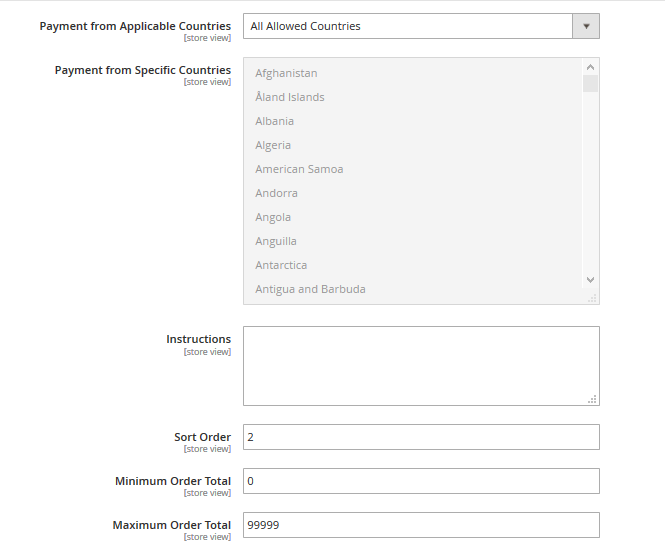This screenshot has width=665, height=559.
Task: Choose Andorra in the countries listbox
Action: pos(276,193)
